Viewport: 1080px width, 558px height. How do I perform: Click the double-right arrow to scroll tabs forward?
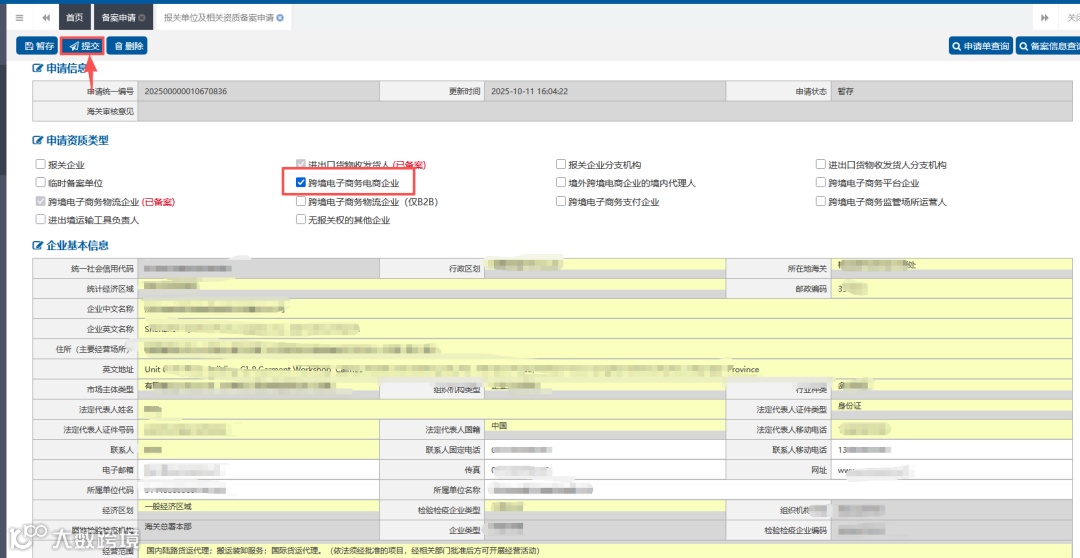(x=1044, y=17)
